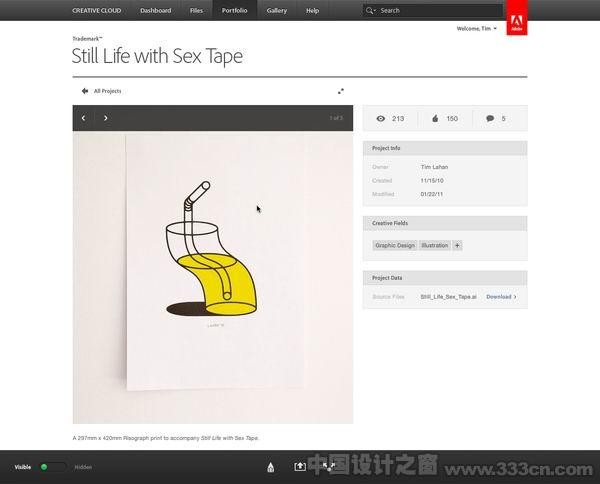Open the Welcome, Tim dropdown
600x484 pixels.
tap(476, 28)
